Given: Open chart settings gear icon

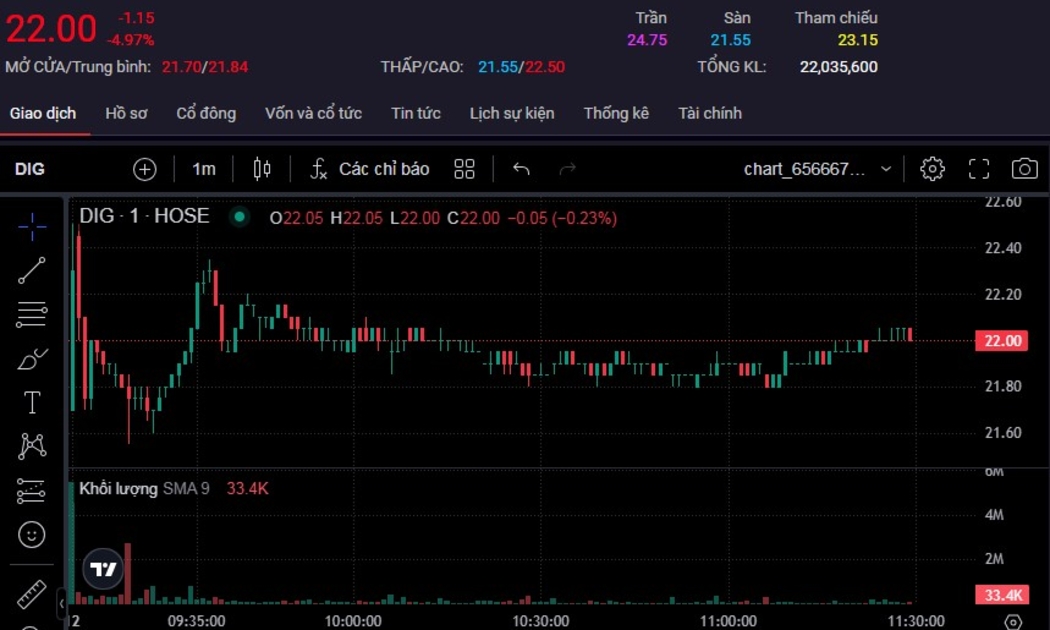Looking at the screenshot, I should click(932, 169).
